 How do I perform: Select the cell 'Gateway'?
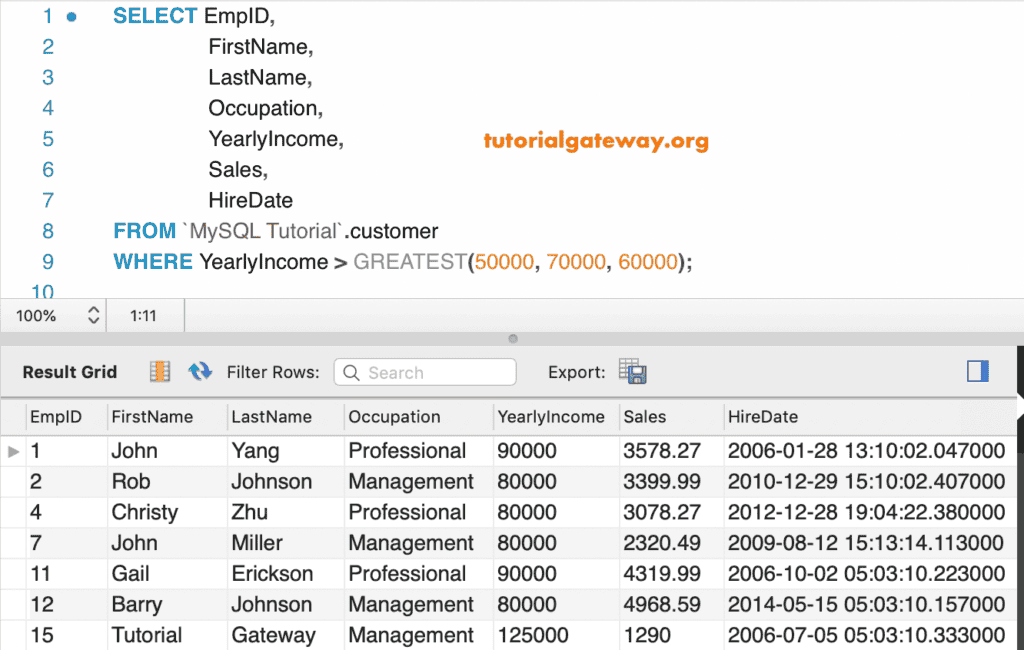(274, 635)
